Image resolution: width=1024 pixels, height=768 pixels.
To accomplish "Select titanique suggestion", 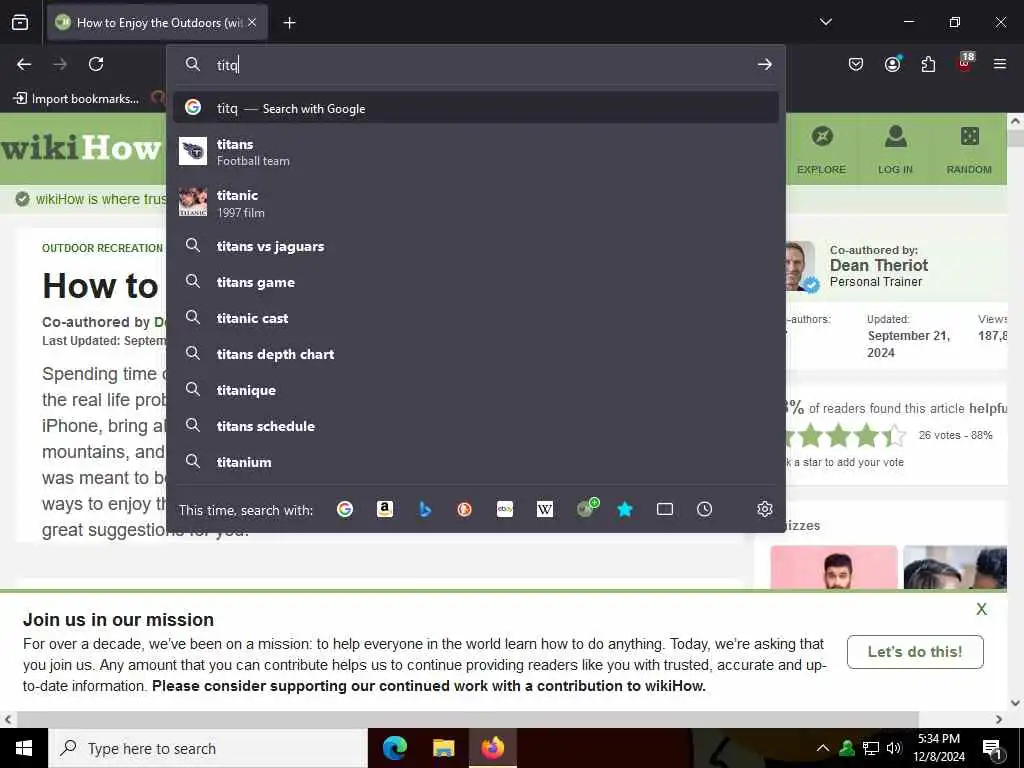I will point(475,390).
